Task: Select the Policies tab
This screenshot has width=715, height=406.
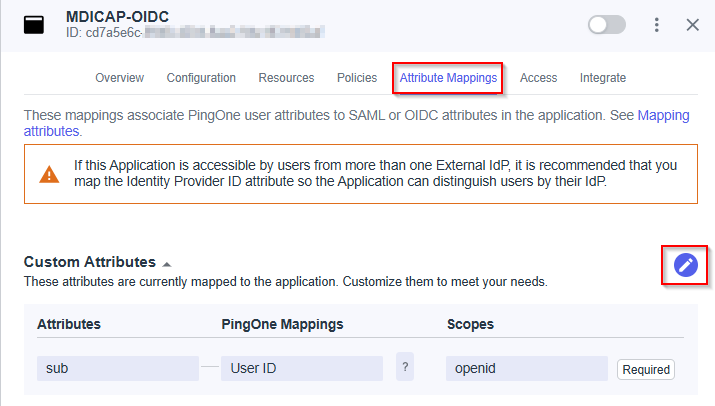Action: (x=357, y=78)
